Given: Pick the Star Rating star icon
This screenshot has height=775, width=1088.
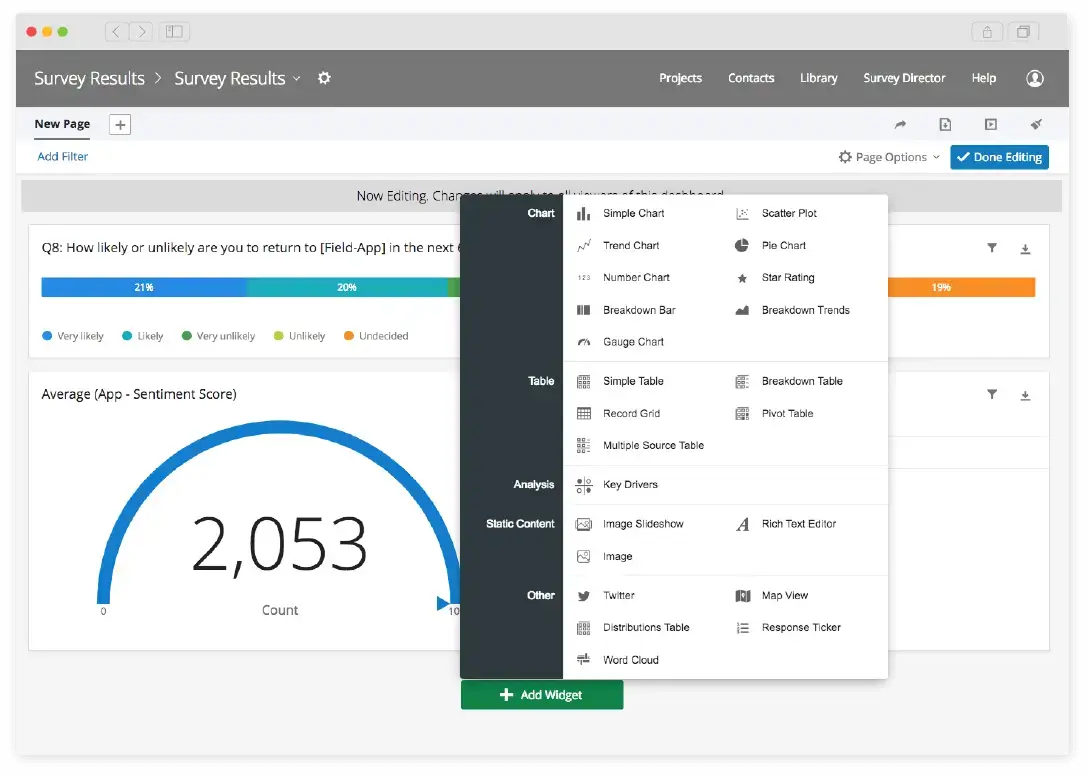Looking at the screenshot, I should click(x=742, y=278).
